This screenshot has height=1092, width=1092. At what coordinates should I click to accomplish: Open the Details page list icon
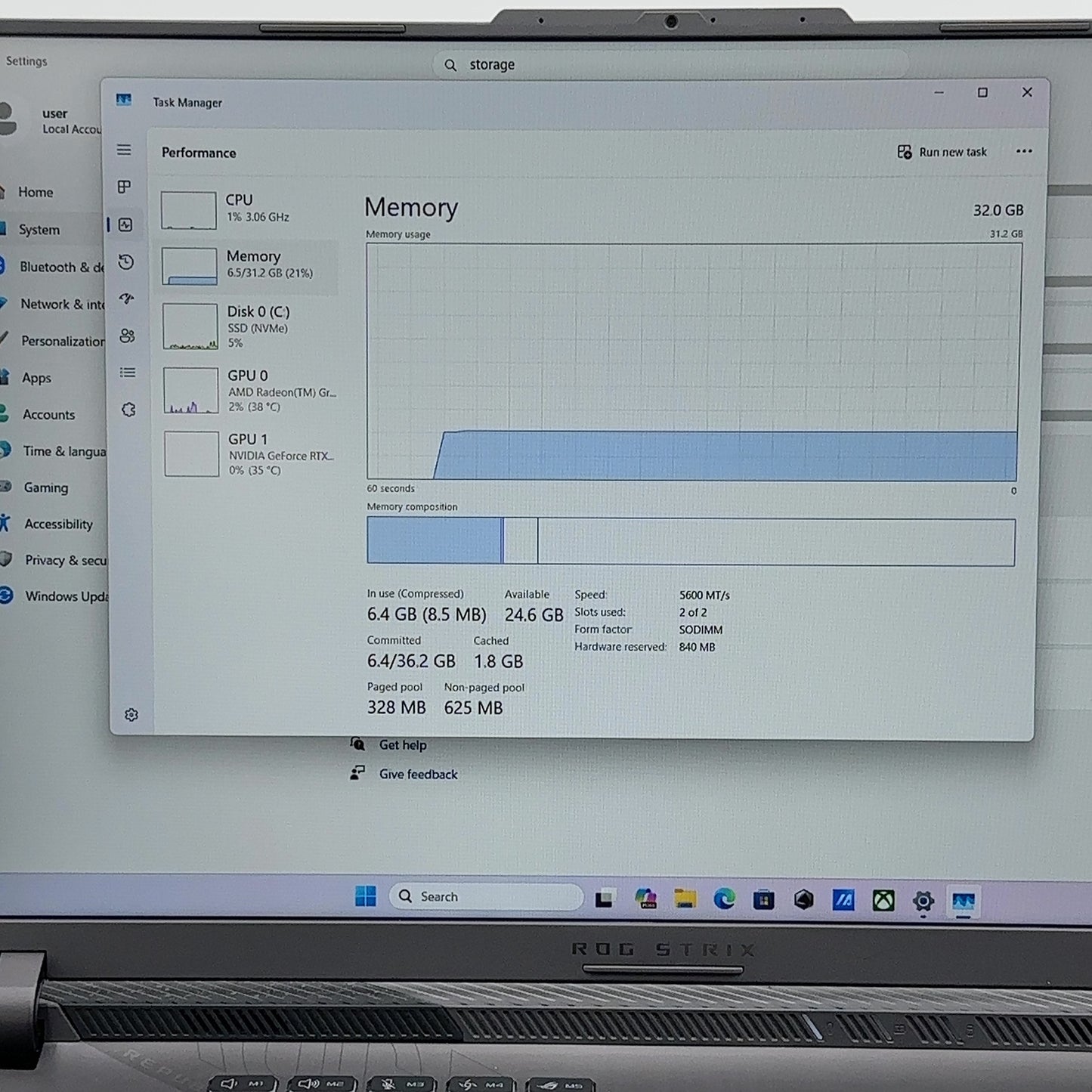coord(128,373)
